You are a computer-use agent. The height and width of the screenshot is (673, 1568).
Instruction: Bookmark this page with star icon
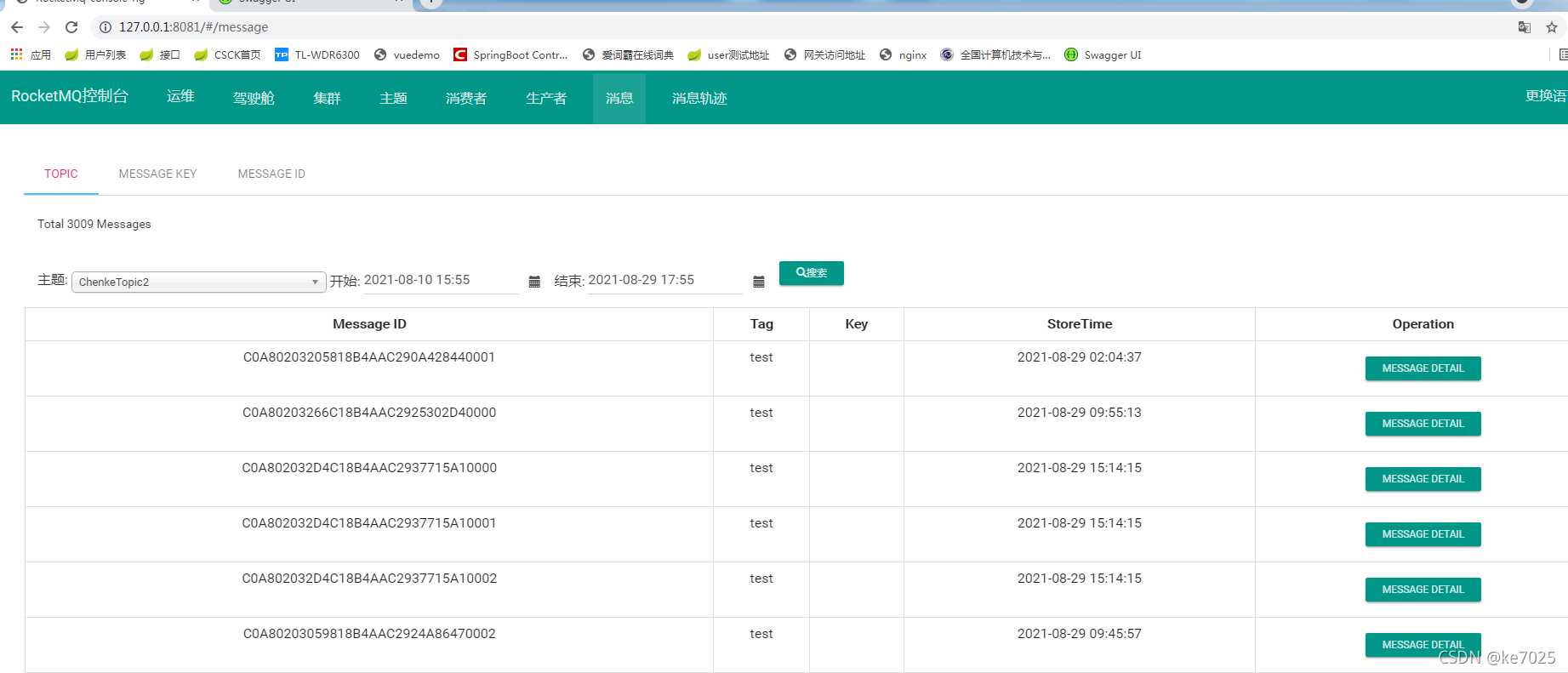[1552, 27]
